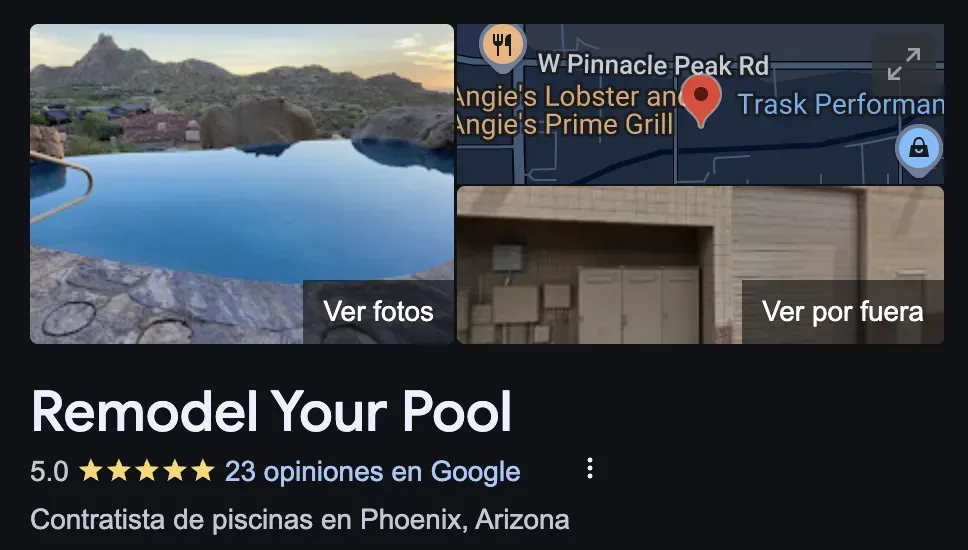The image size is (968, 550).
Task: Expand the map to full view
Action: [x=904, y=64]
